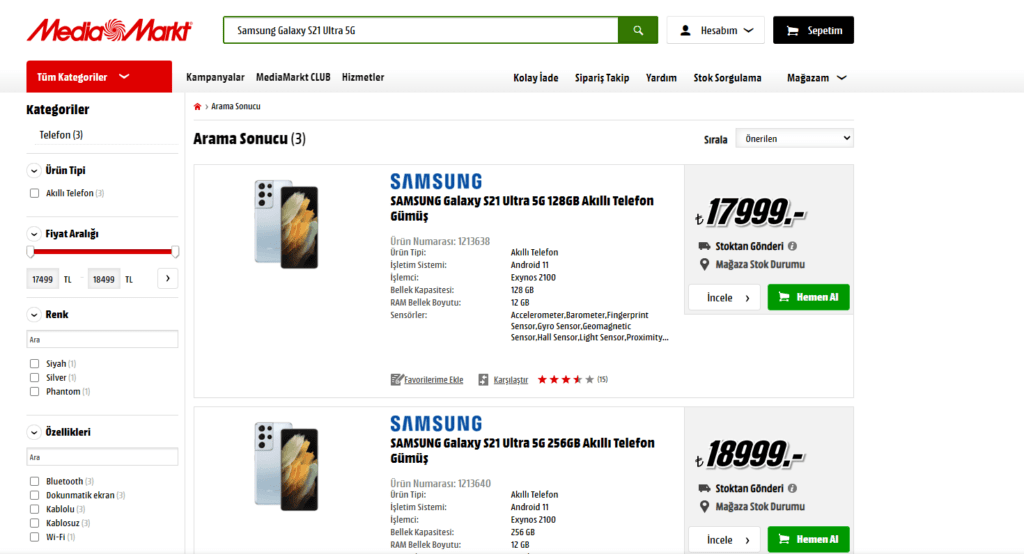Screen dimensions: 1024x554
Task: Click the Favorilerime Ekle icon for 128GB phone
Action: coord(396,380)
